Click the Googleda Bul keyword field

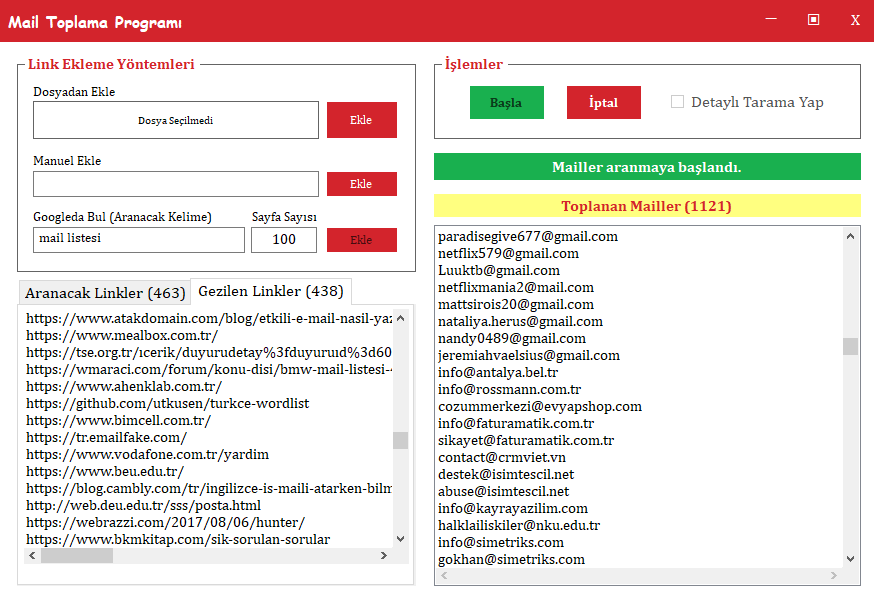(139, 240)
